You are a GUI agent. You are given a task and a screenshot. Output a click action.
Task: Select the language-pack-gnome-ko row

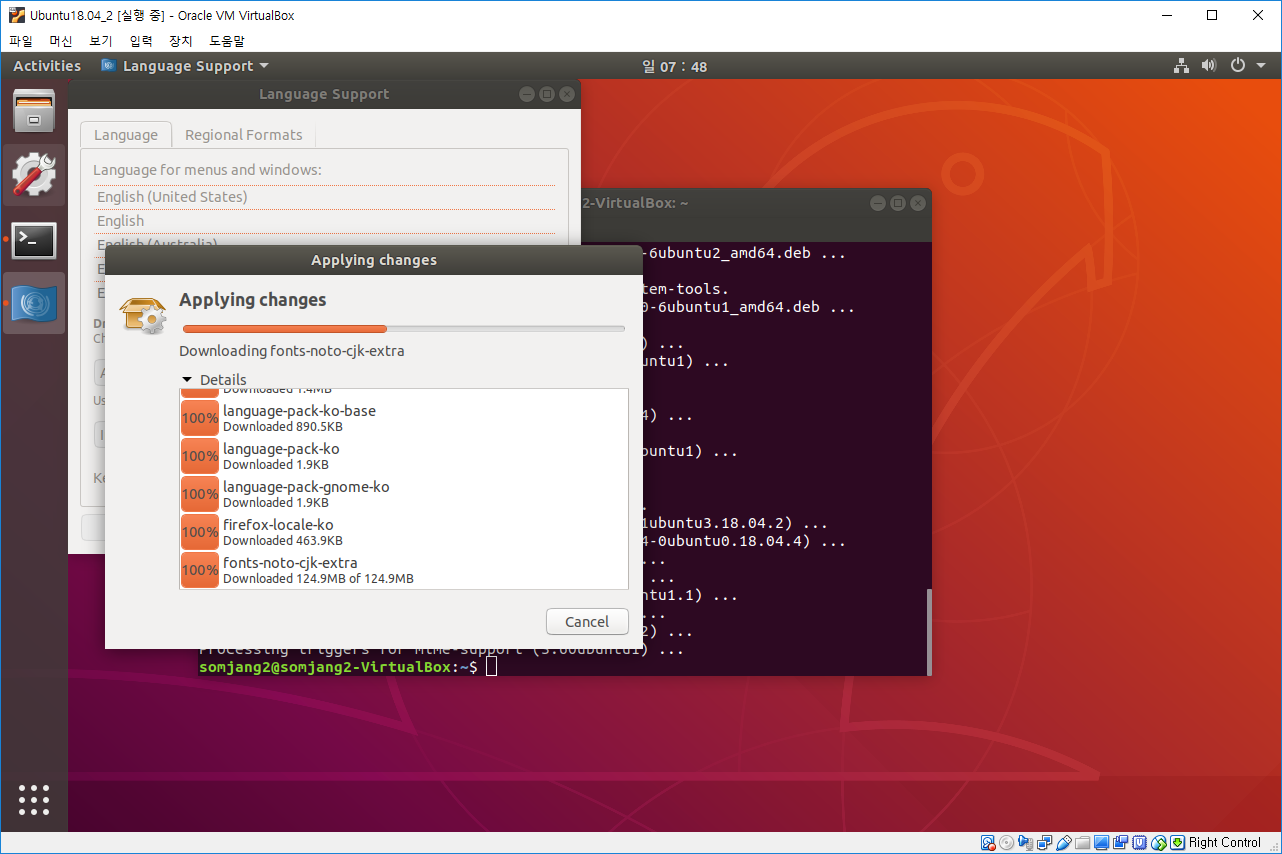click(x=404, y=494)
